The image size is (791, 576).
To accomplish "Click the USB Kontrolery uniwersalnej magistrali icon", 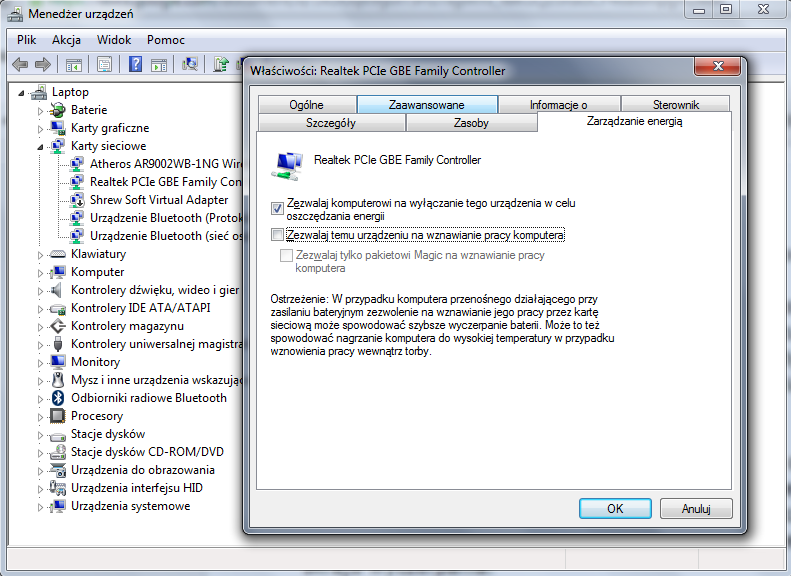I will point(58,344).
